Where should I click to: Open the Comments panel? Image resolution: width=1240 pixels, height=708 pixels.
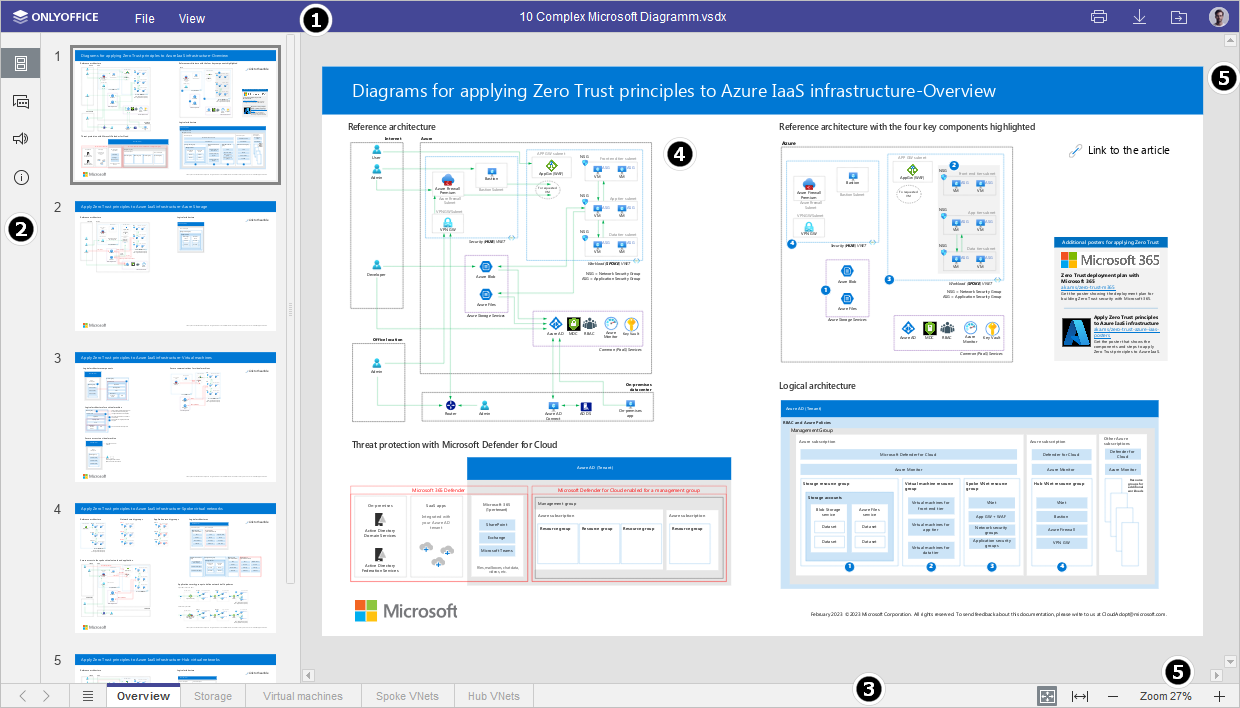click(20, 100)
